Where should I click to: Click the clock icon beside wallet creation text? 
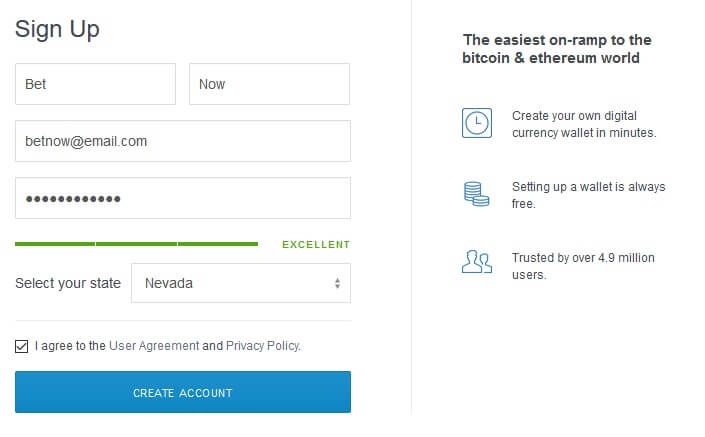click(477, 123)
